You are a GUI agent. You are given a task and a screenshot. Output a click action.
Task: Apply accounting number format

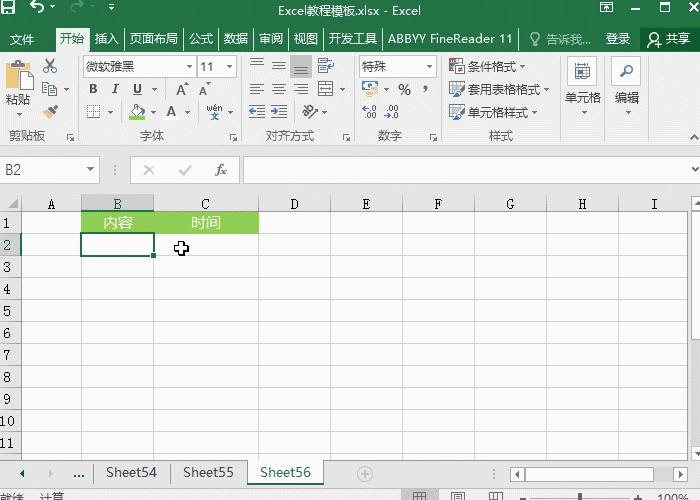click(370, 89)
